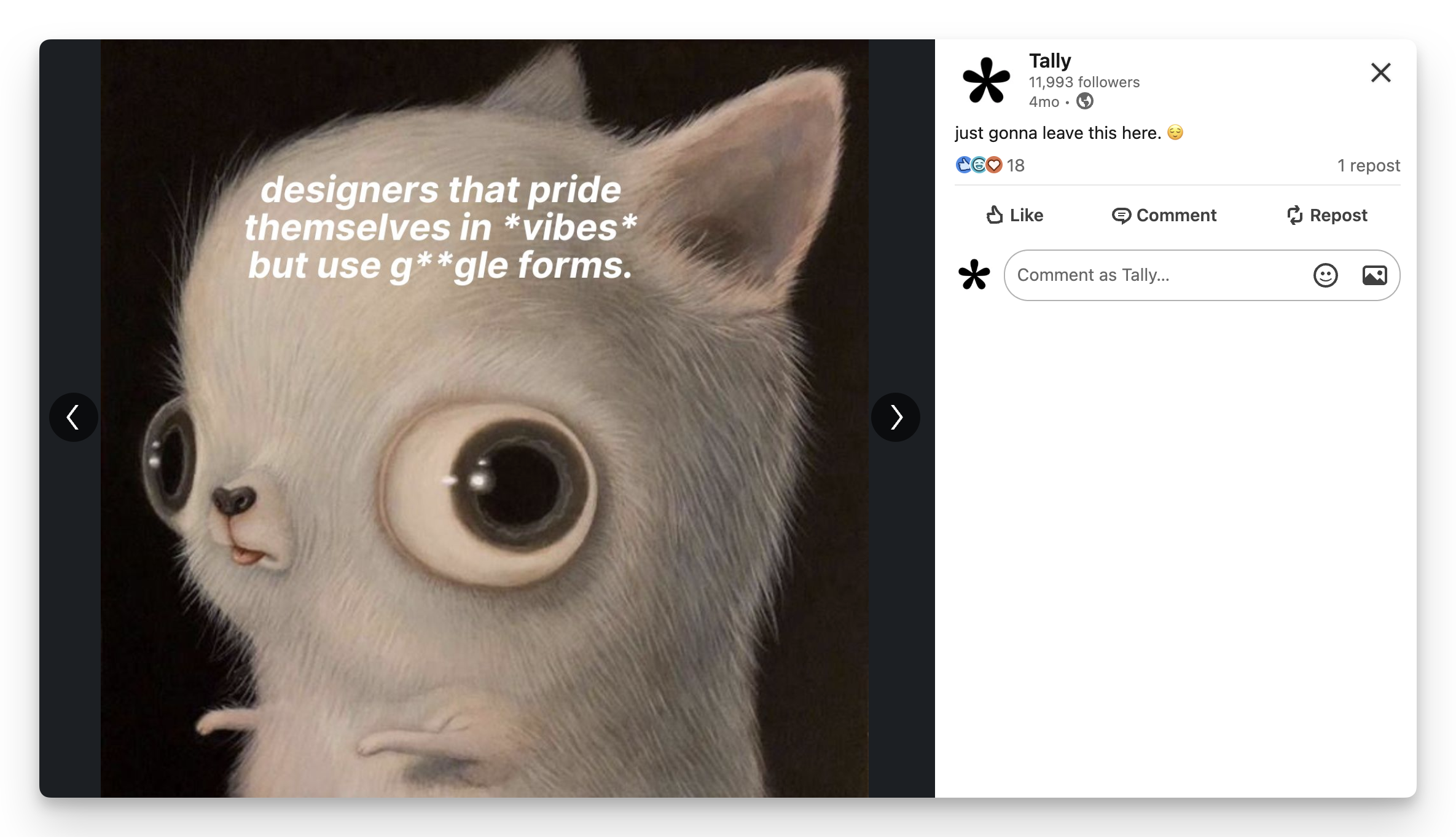View the 1 repost link
This screenshot has width=1456, height=837.
1369,165
